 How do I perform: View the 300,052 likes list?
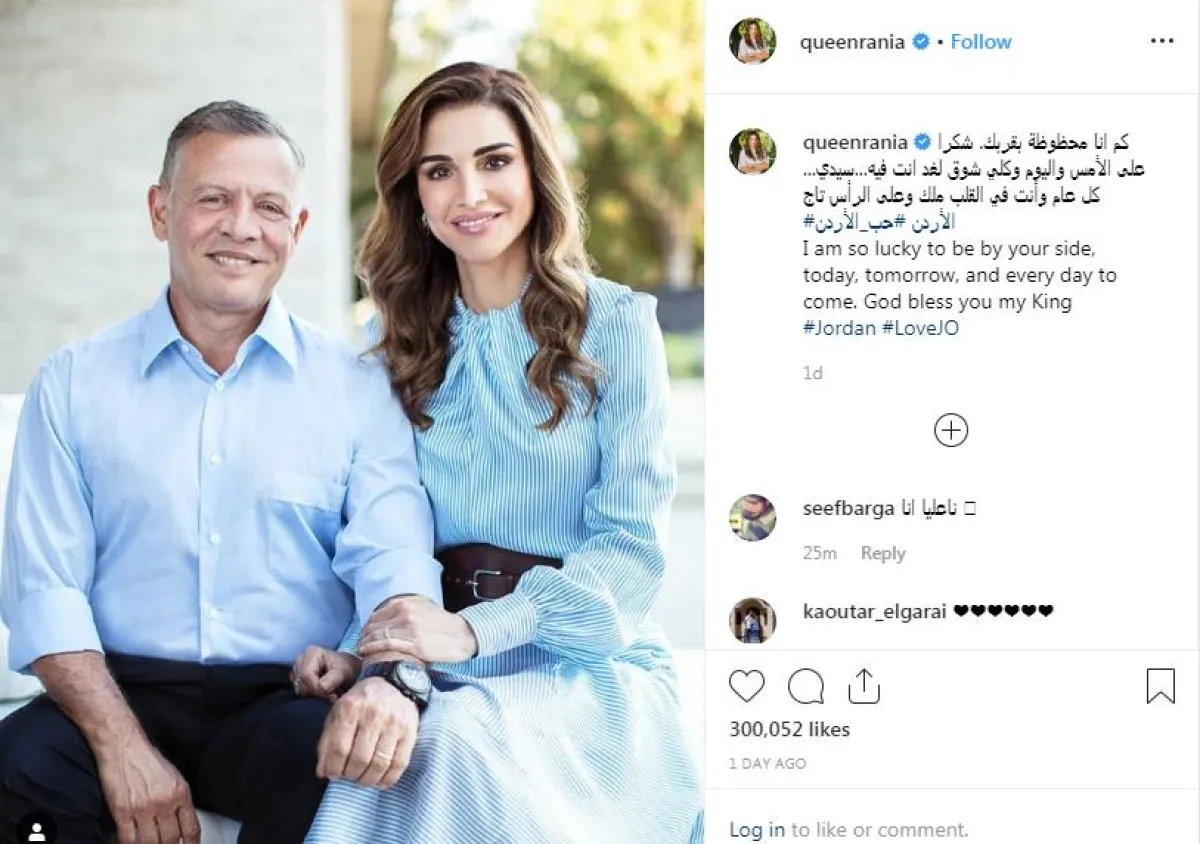[789, 729]
